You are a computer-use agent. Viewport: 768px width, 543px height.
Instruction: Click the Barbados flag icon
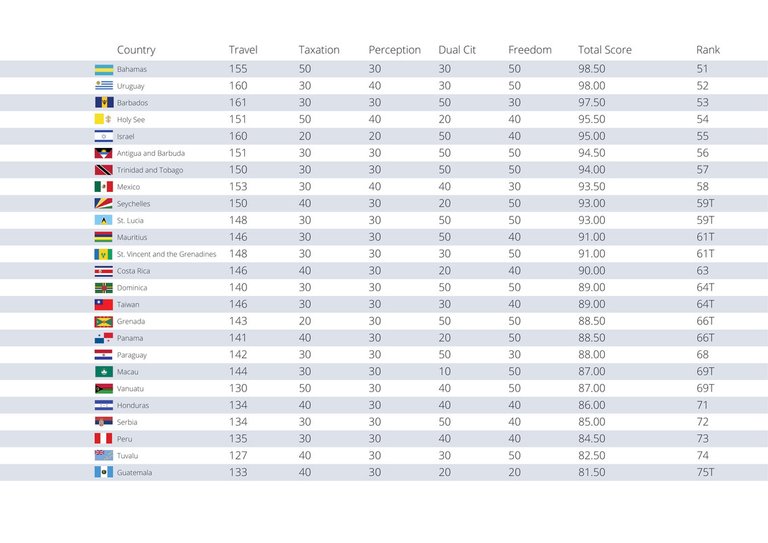click(103, 103)
